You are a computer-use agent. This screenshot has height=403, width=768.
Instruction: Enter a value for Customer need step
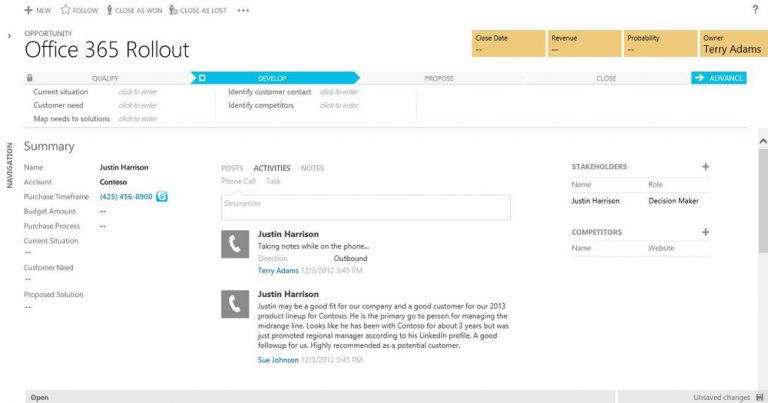click(138, 105)
